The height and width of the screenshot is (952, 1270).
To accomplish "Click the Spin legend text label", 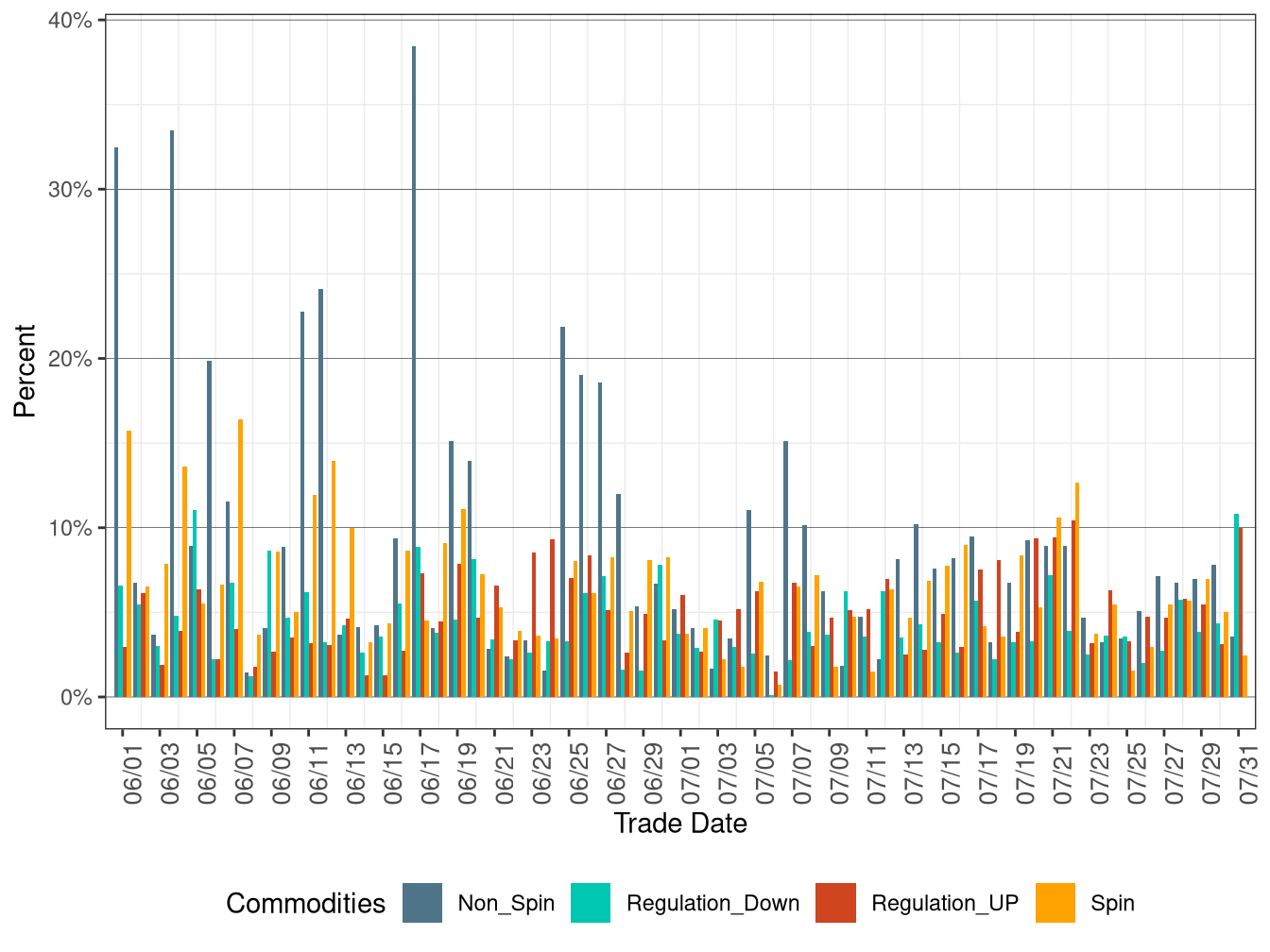I will pos(1112,903).
